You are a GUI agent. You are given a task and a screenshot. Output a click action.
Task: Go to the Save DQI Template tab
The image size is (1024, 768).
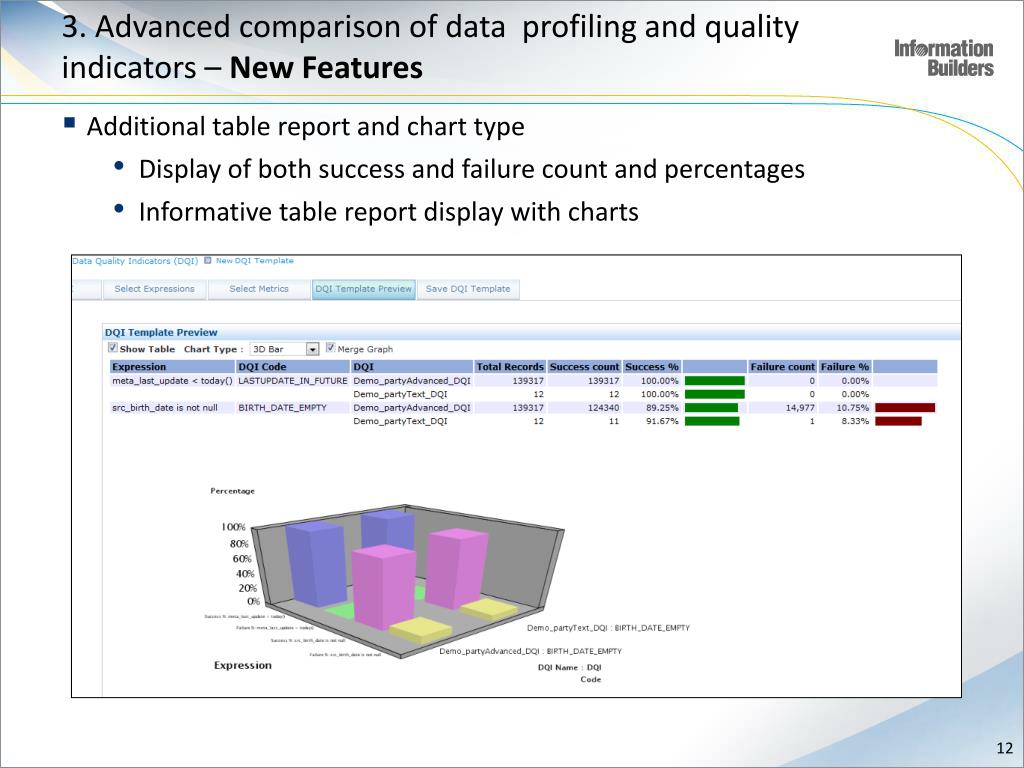click(467, 289)
